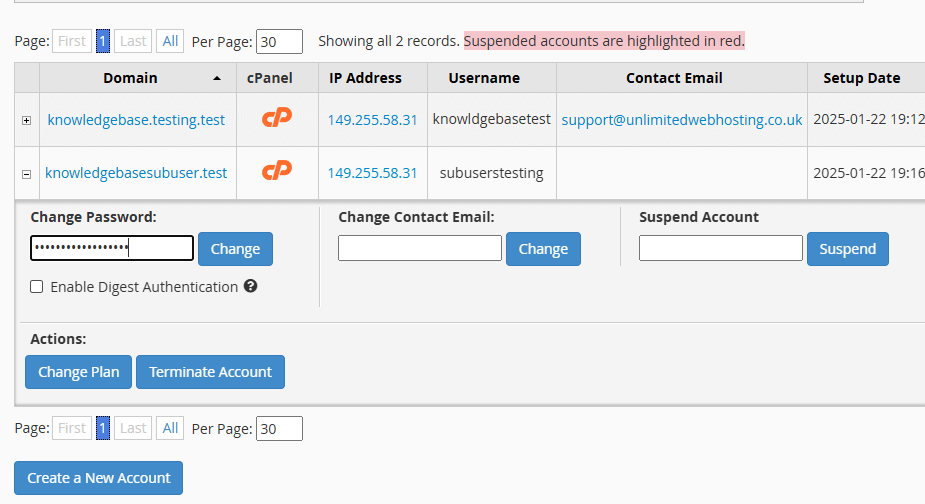Select top pagination page 1
This screenshot has width=925, height=504.
[103, 41]
